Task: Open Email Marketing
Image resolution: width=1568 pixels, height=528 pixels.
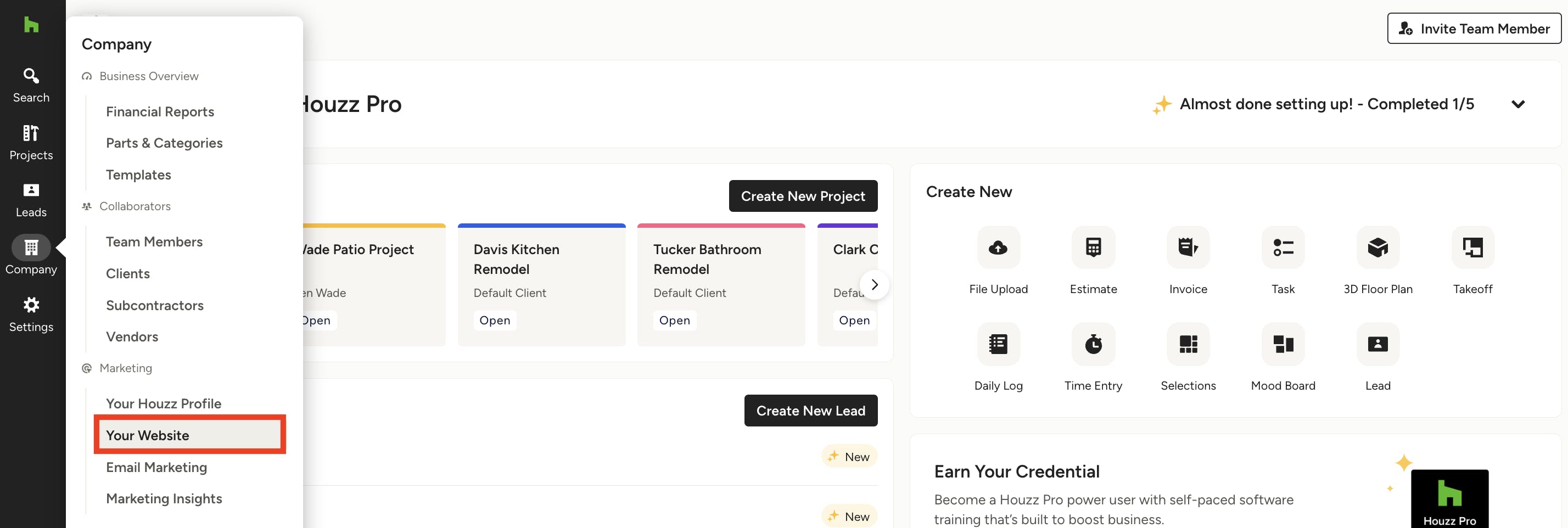Action: (156, 467)
